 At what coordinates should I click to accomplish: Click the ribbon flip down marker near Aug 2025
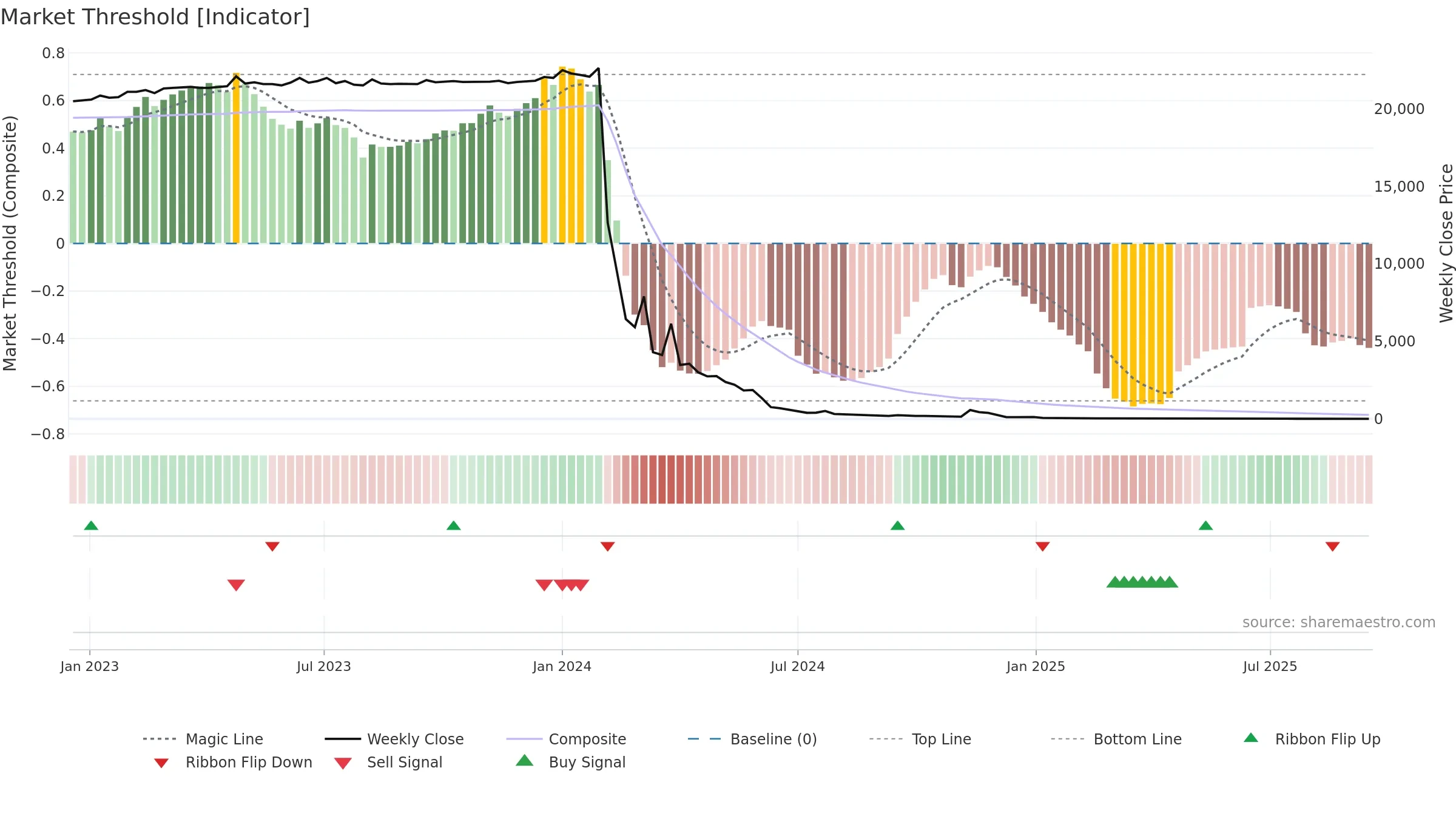tap(1333, 547)
